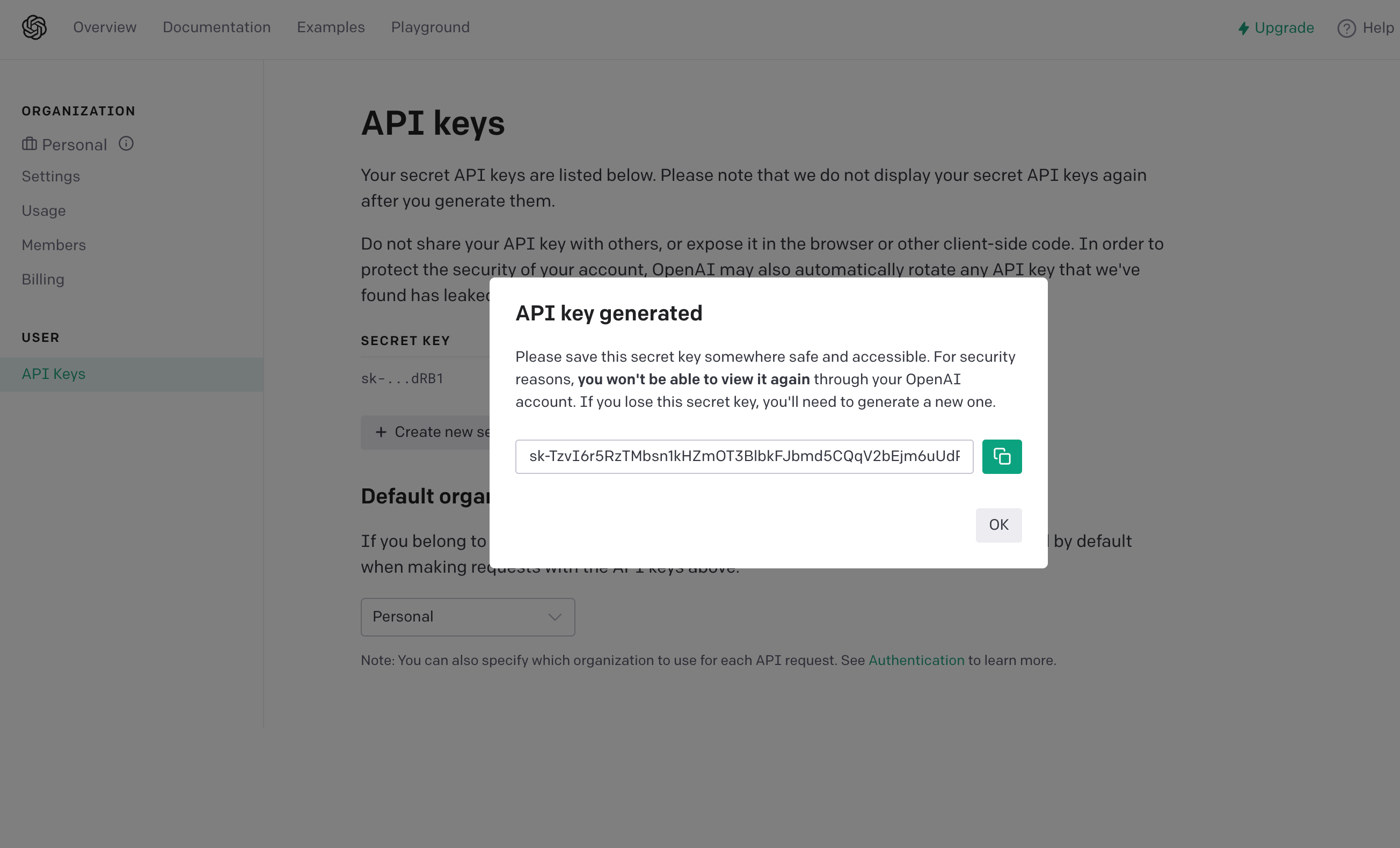Go to Examples in top navigation
Image resolution: width=1400 pixels, height=848 pixels.
[x=331, y=27]
